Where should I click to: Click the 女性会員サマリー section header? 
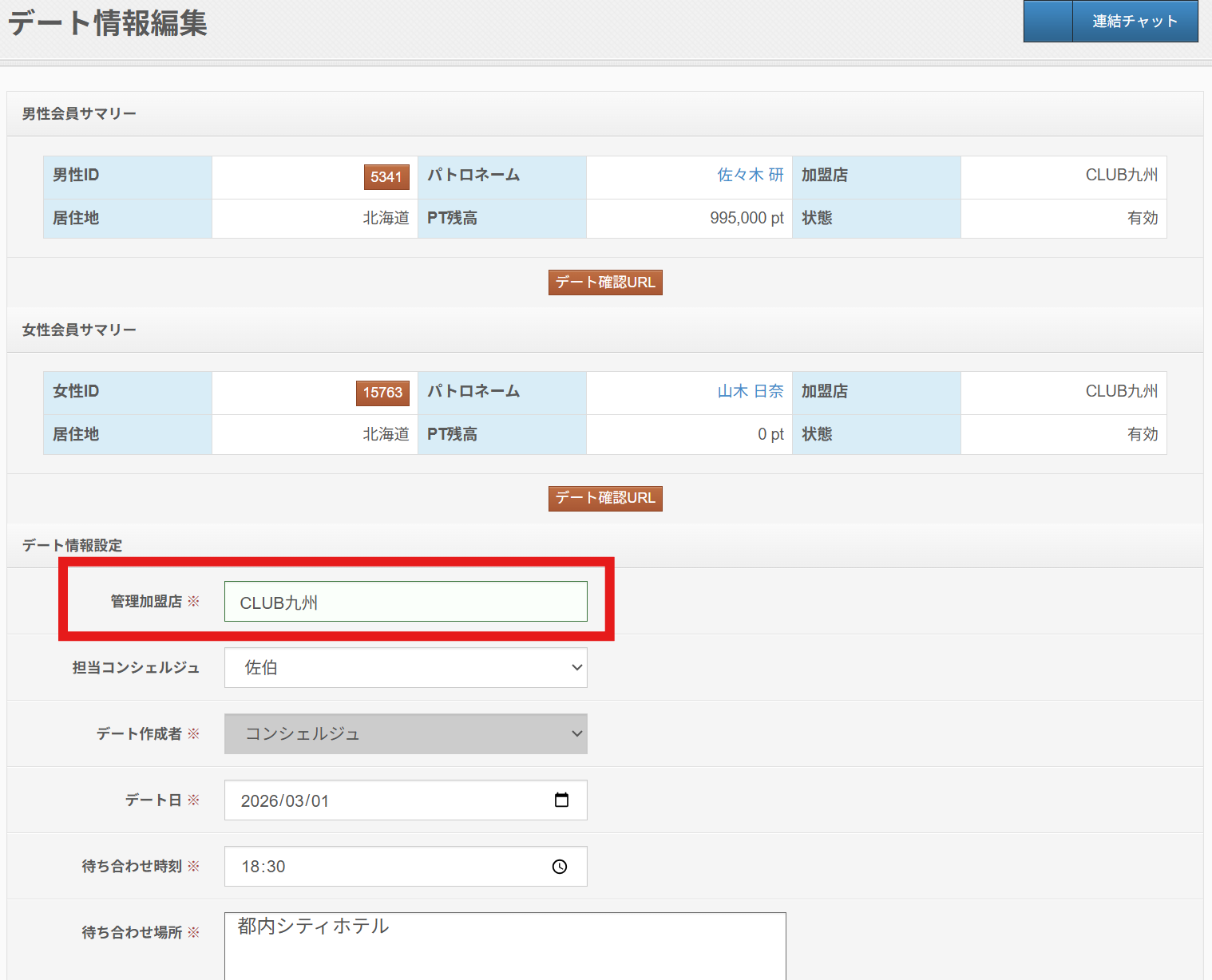(79, 330)
